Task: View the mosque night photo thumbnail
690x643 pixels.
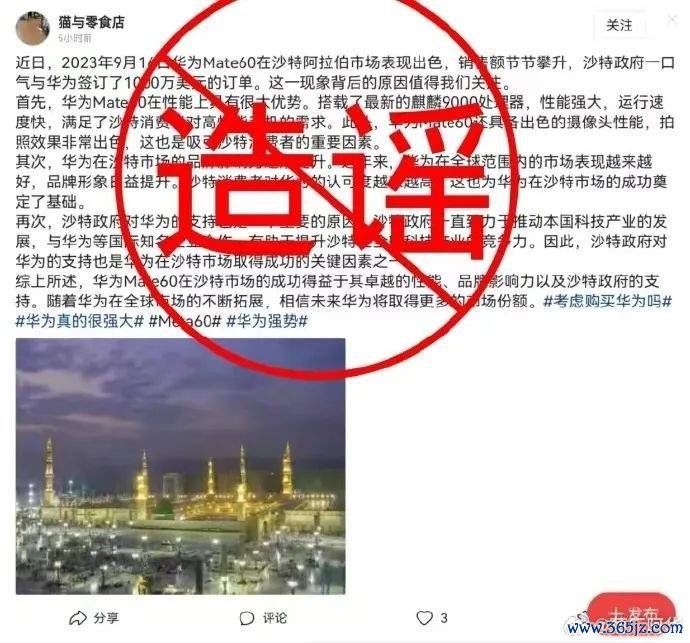Action: click(180, 467)
